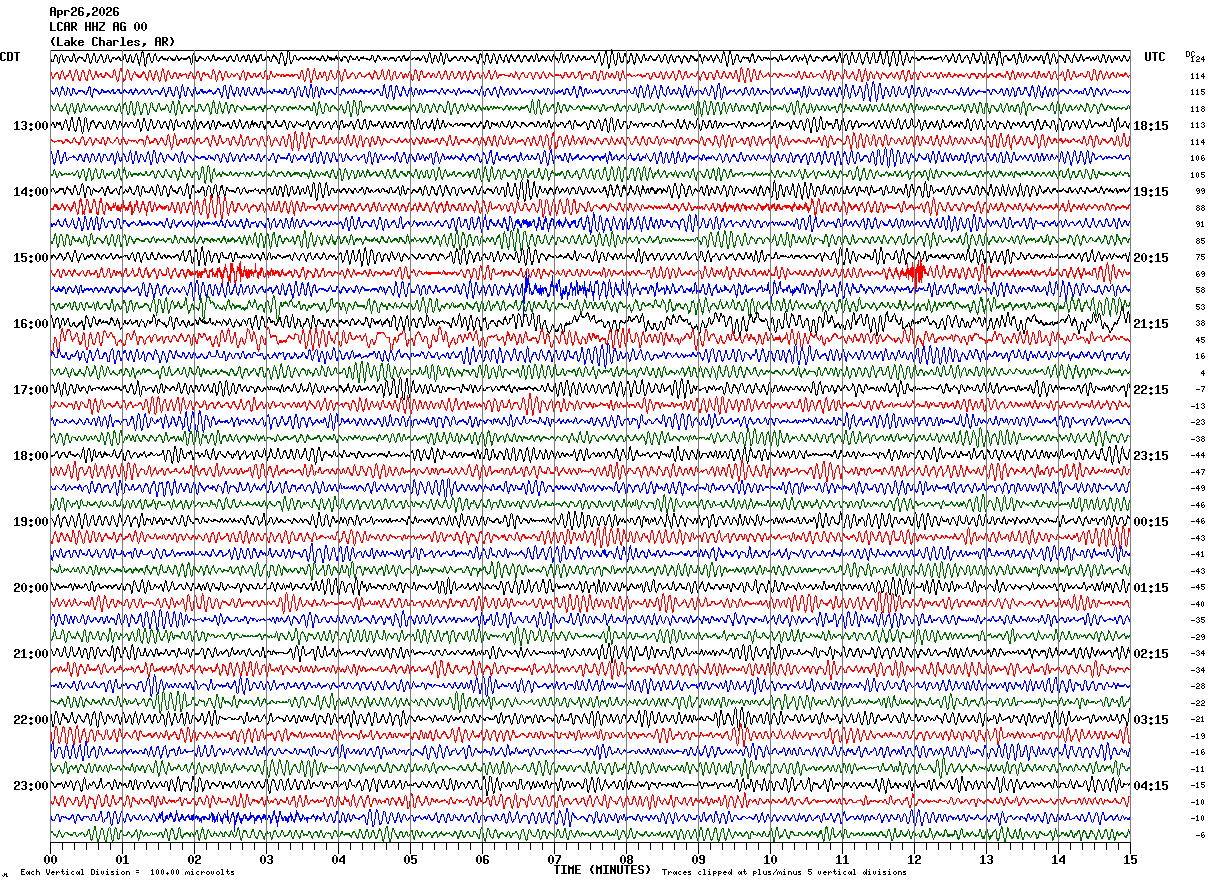
Task: Click minute "01" on the bottom time axis
Action: point(122,859)
